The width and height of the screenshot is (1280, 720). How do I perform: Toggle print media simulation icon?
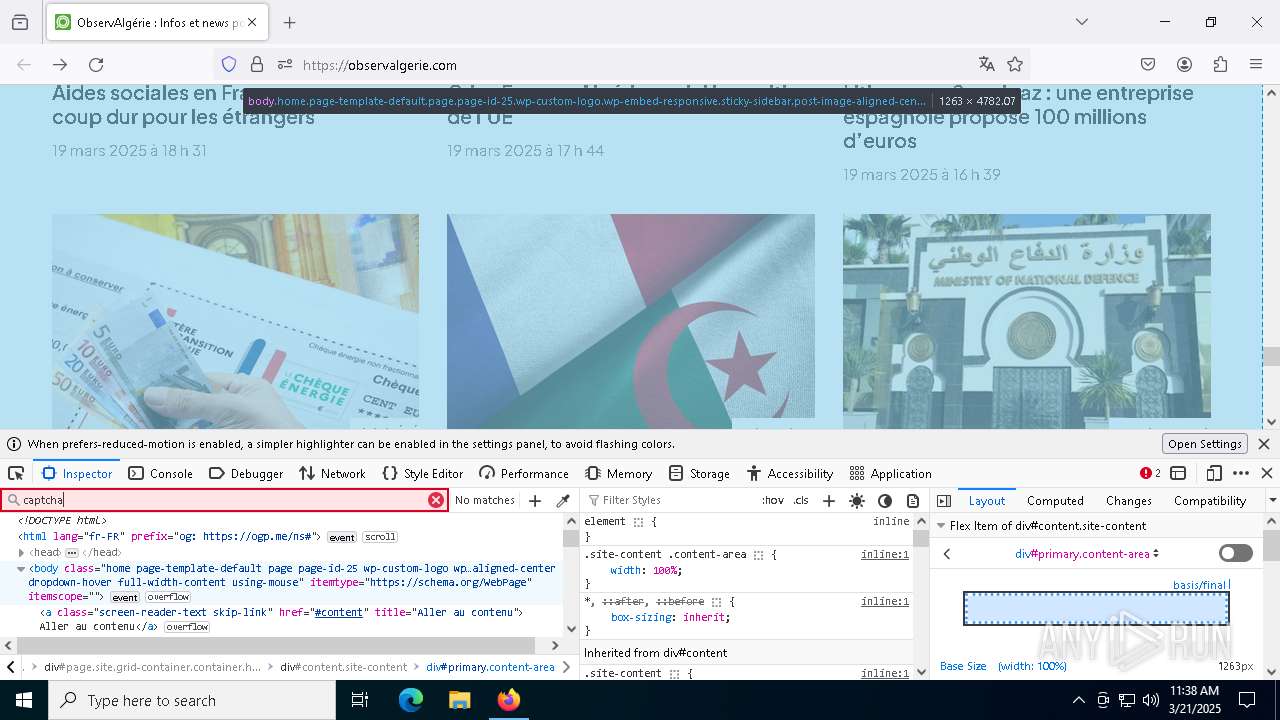[x=913, y=500]
